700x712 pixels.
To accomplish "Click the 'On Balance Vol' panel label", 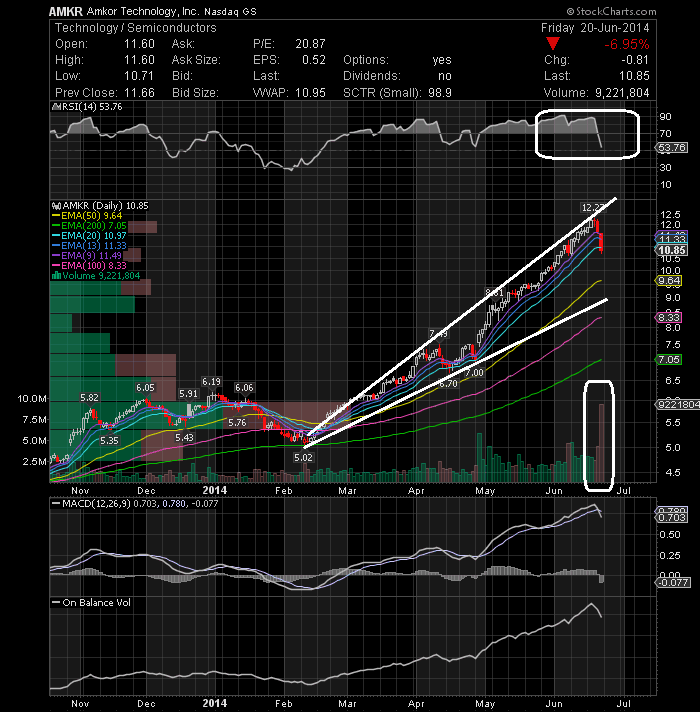I will pyautogui.click(x=96, y=603).
